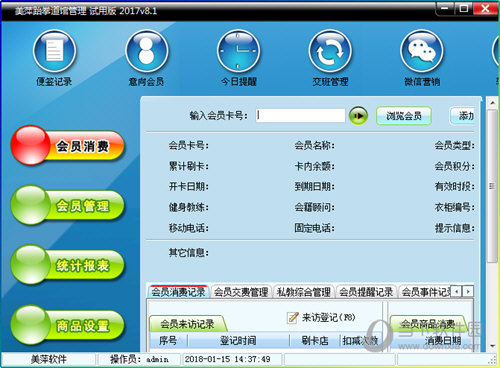
Task: Switch to the 会员提醒记录 tab
Action: tap(366, 292)
